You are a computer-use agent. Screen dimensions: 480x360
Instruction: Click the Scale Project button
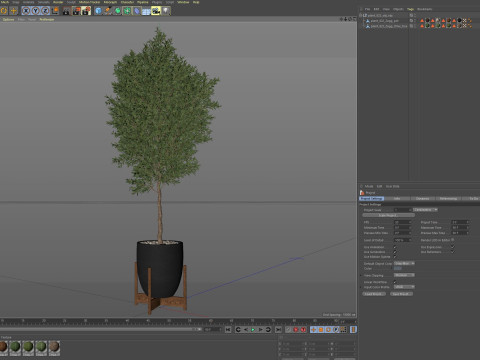pyautogui.click(x=388, y=215)
